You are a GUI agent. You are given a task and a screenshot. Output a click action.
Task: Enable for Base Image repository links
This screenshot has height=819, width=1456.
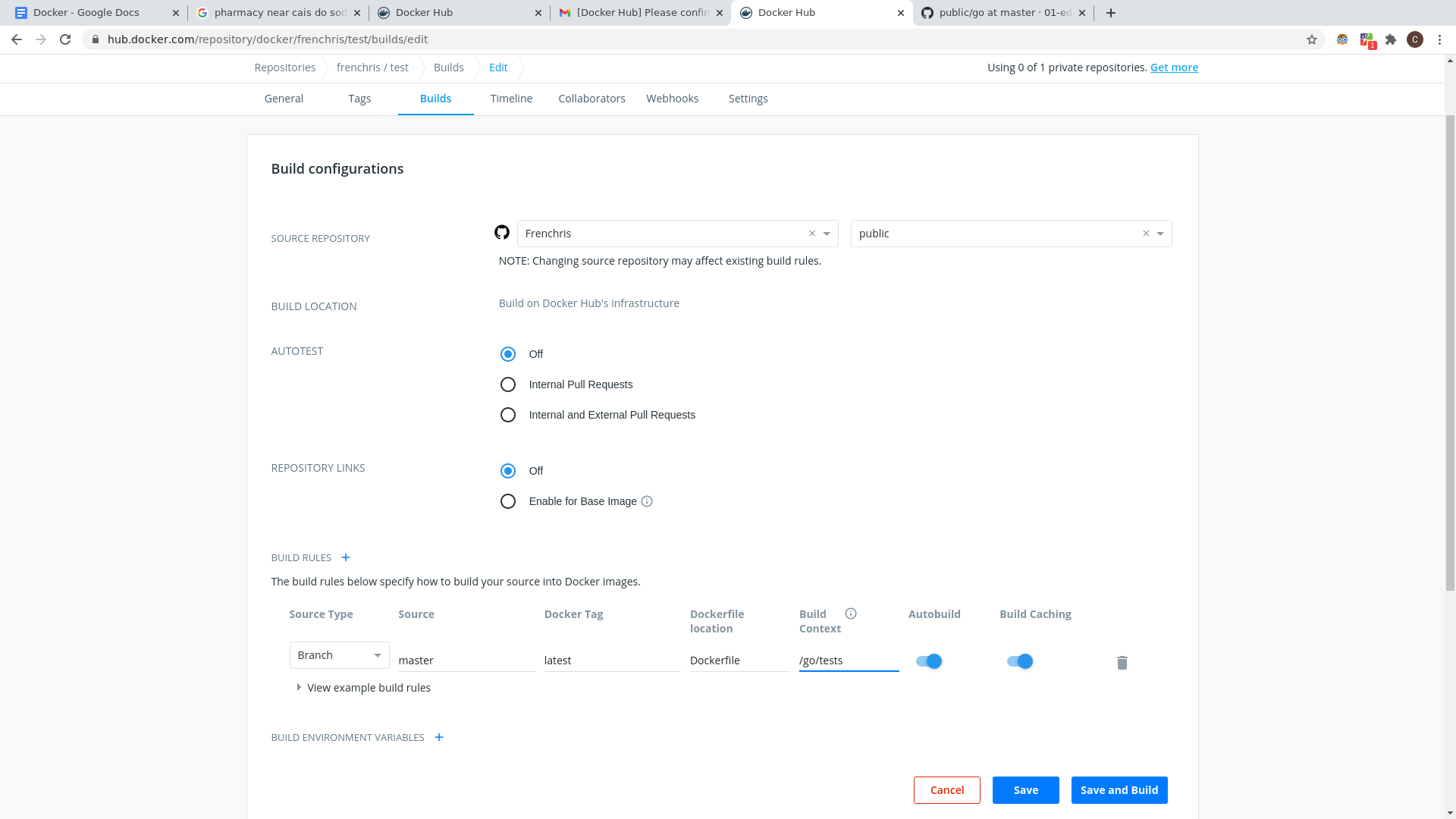[508, 501]
